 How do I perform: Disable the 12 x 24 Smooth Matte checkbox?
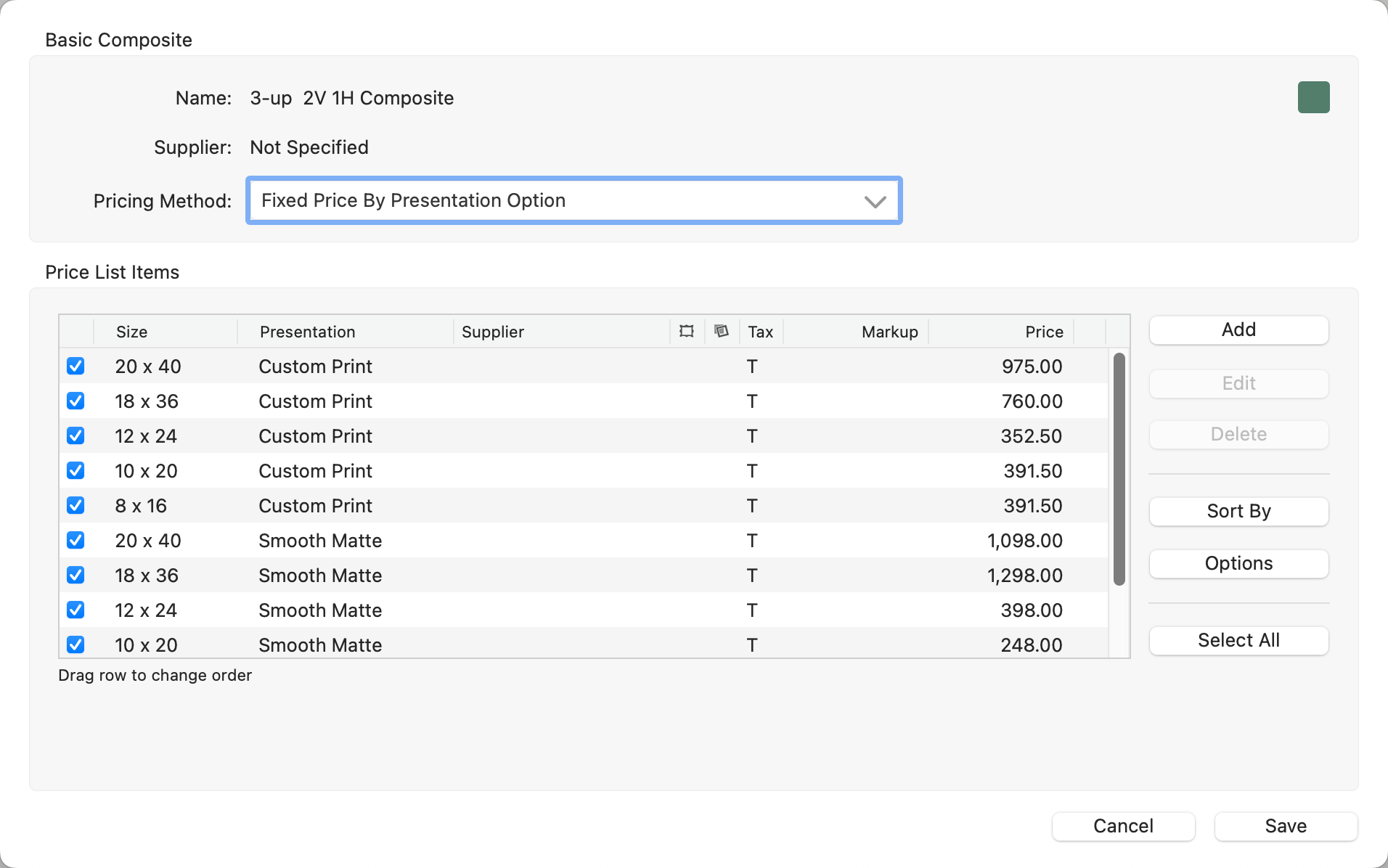[75, 610]
